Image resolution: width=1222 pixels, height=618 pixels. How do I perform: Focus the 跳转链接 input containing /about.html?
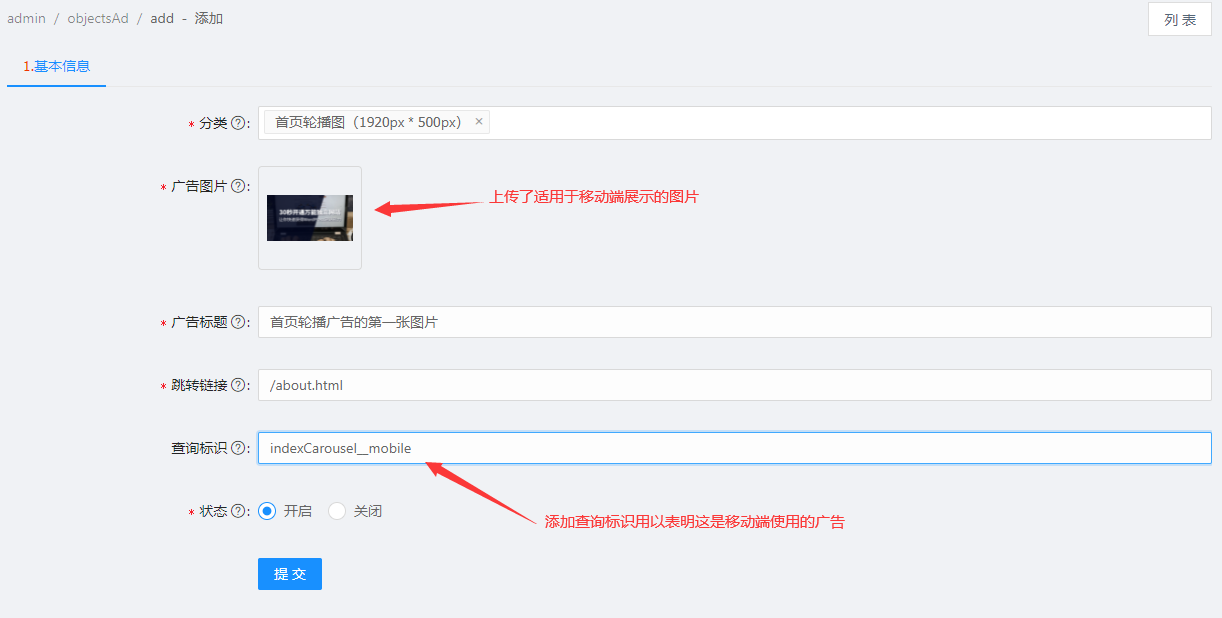[x=734, y=385]
